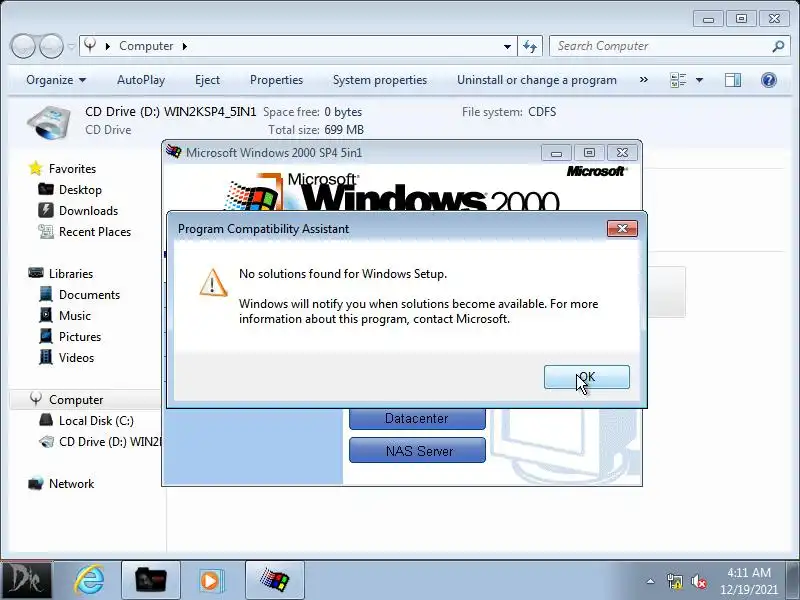This screenshot has height=600, width=800.
Task: Show more toolbar commands via chevron
Action: [644, 80]
